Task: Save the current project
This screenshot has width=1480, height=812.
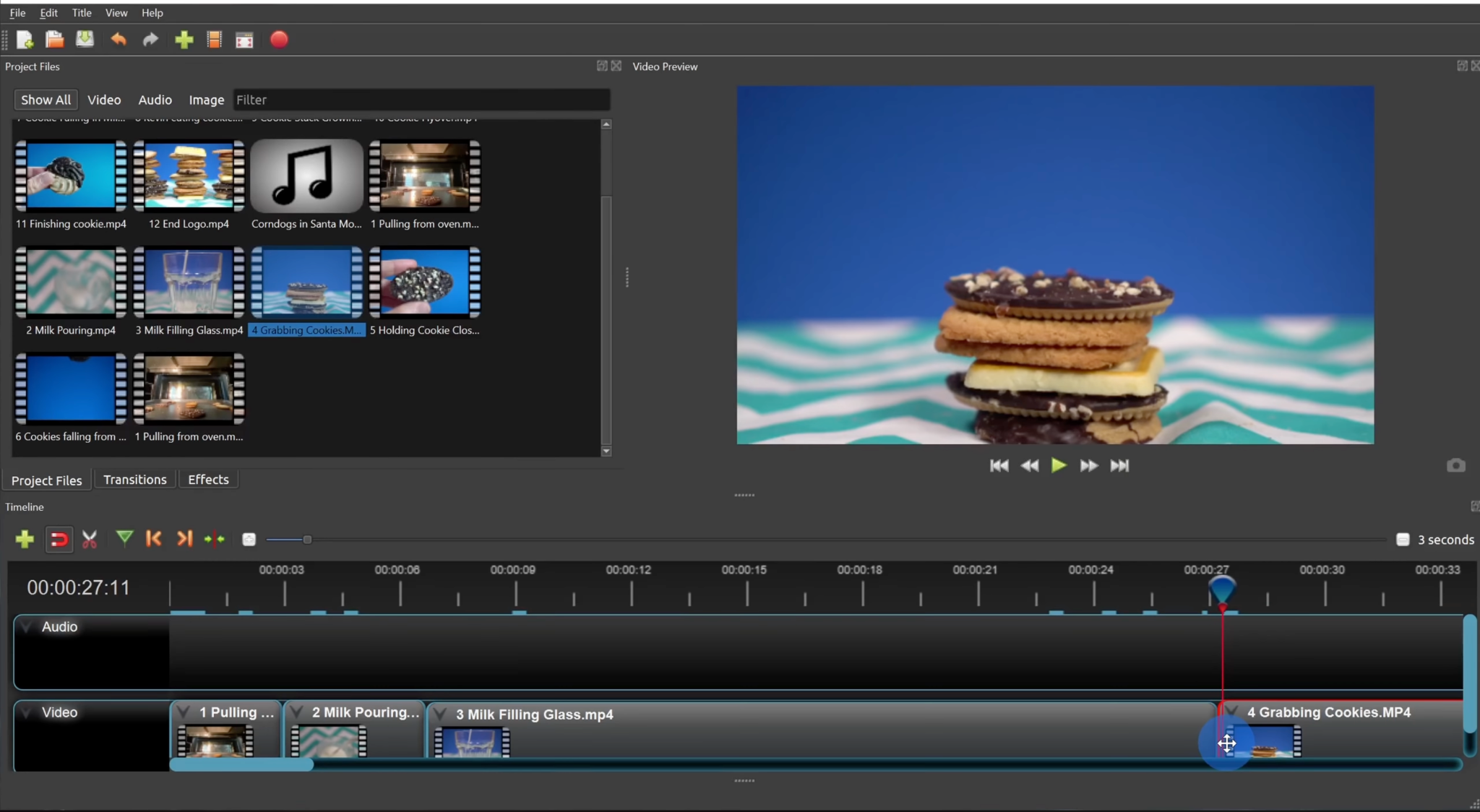Action: pos(85,40)
